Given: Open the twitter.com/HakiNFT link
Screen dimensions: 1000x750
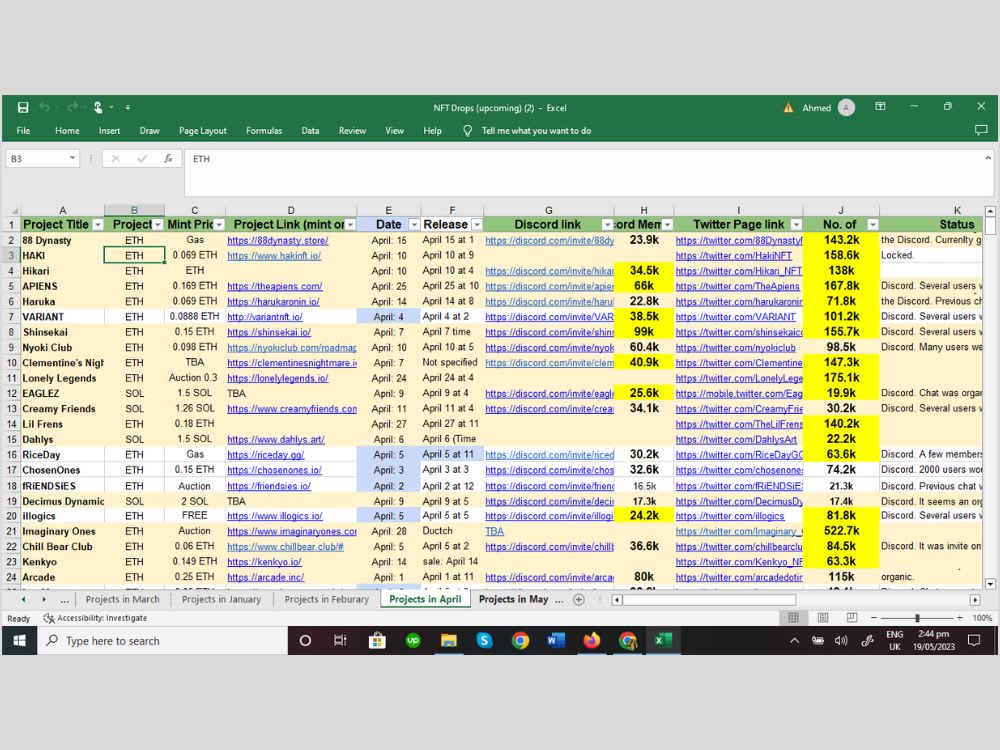Looking at the screenshot, I should (733, 256).
